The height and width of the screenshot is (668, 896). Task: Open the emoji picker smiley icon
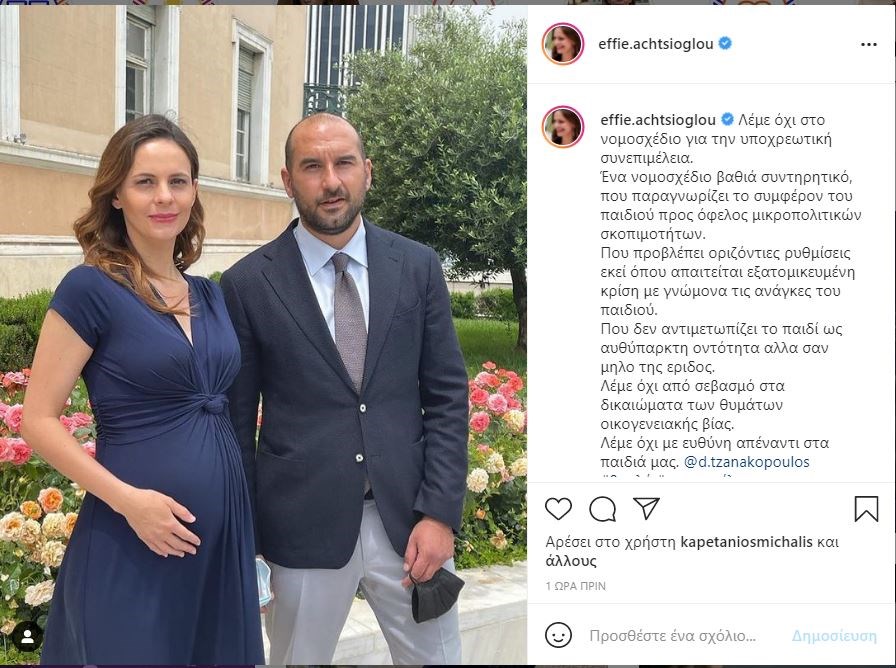[x=558, y=635]
